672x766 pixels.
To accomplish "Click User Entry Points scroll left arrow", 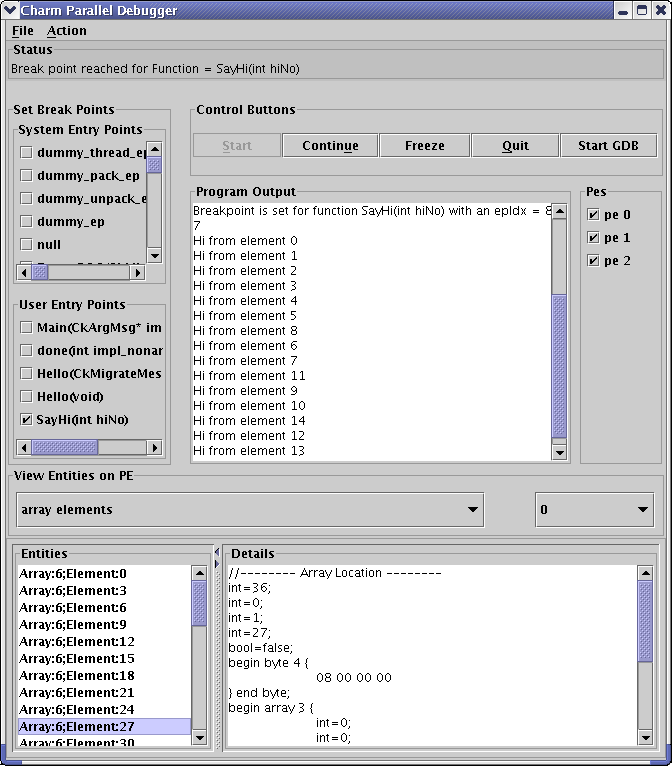I will [24, 447].
